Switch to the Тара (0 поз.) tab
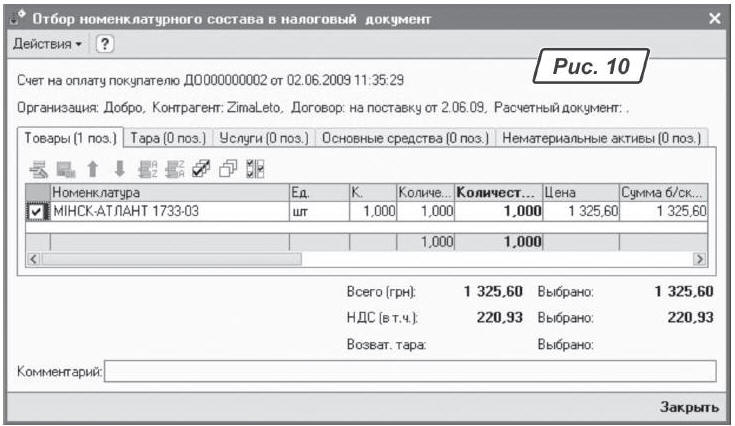The height and width of the screenshot is (426, 735). click(x=168, y=138)
